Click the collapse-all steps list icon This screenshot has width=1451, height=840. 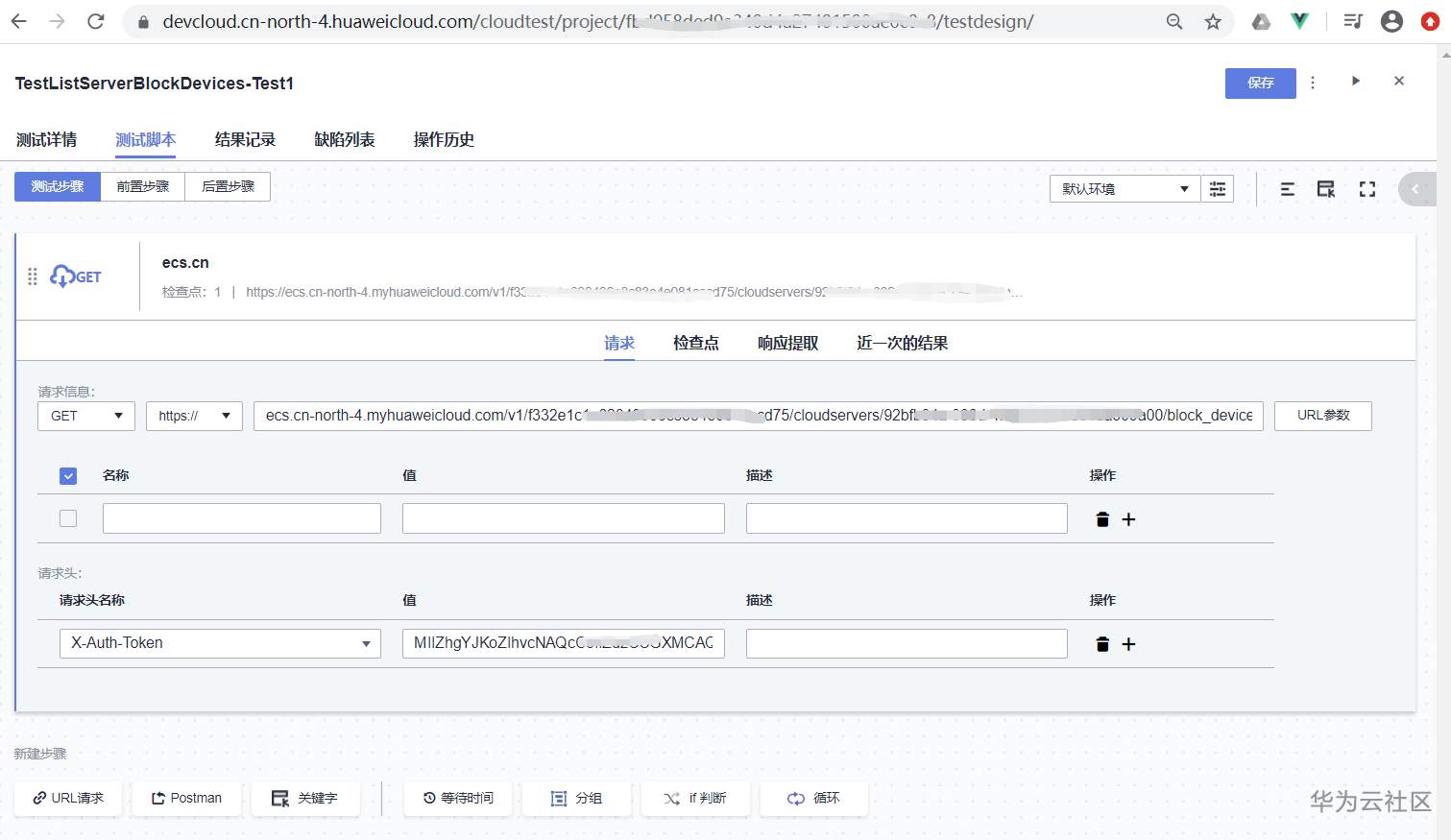(x=1288, y=189)
